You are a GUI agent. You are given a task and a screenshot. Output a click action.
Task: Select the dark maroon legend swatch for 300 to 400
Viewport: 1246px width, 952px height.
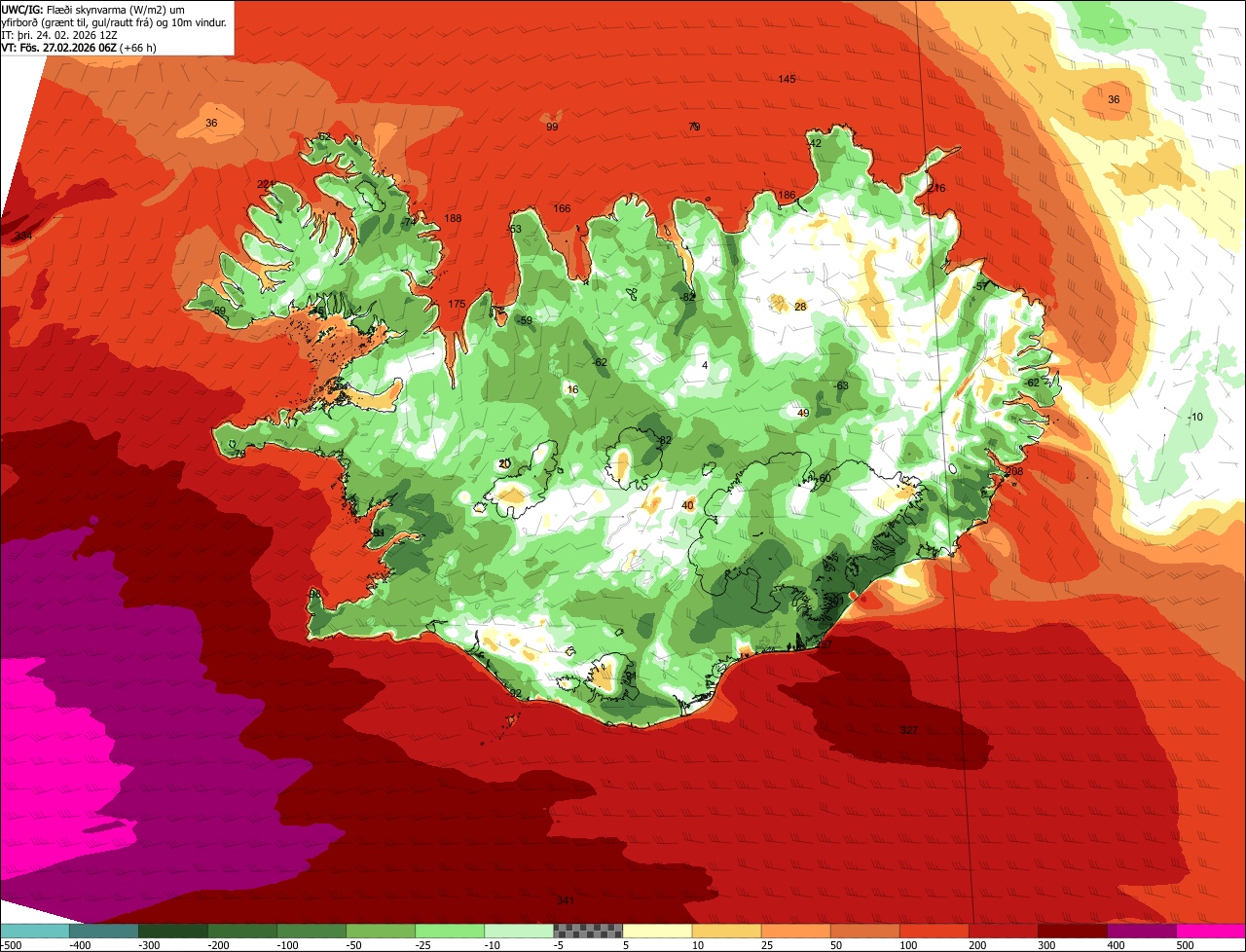coord(1072,931)
